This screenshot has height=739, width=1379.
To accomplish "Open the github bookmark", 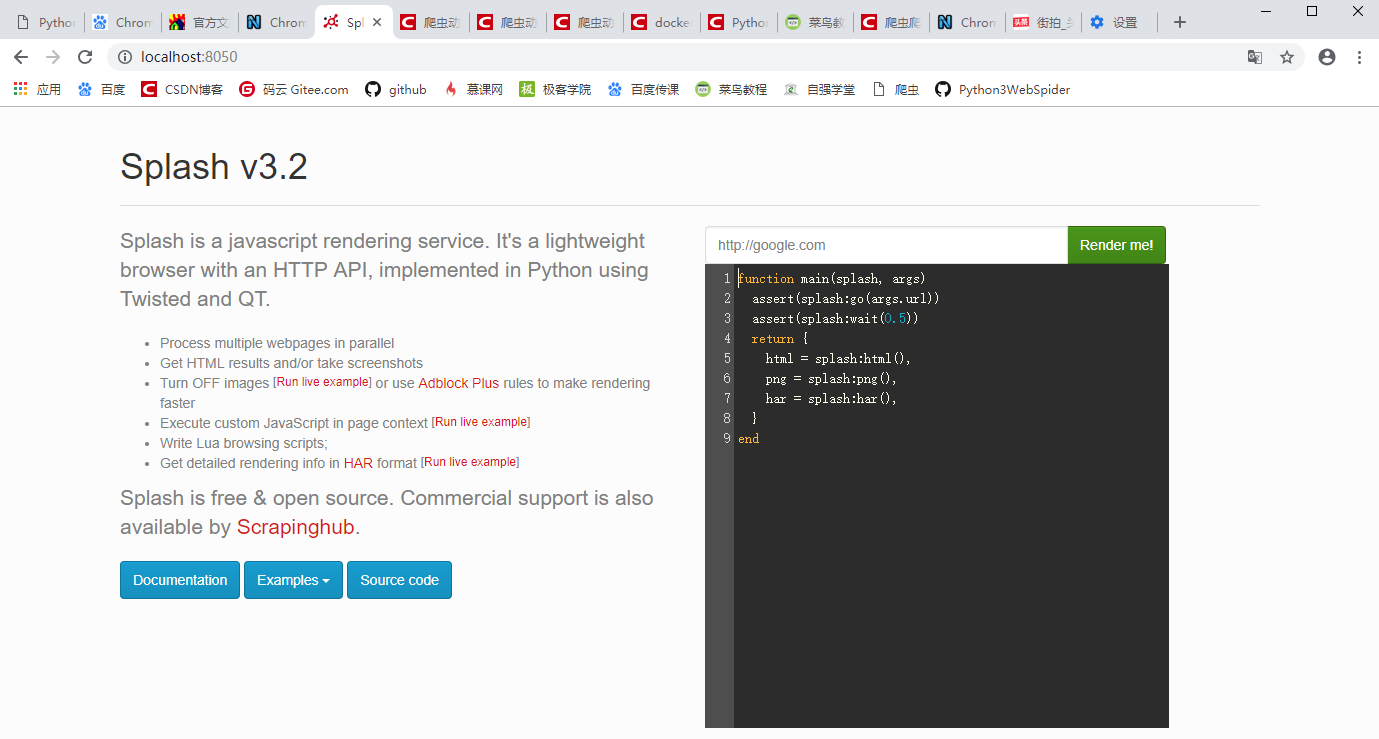I will pyautogui.click(x=396, y=89).
